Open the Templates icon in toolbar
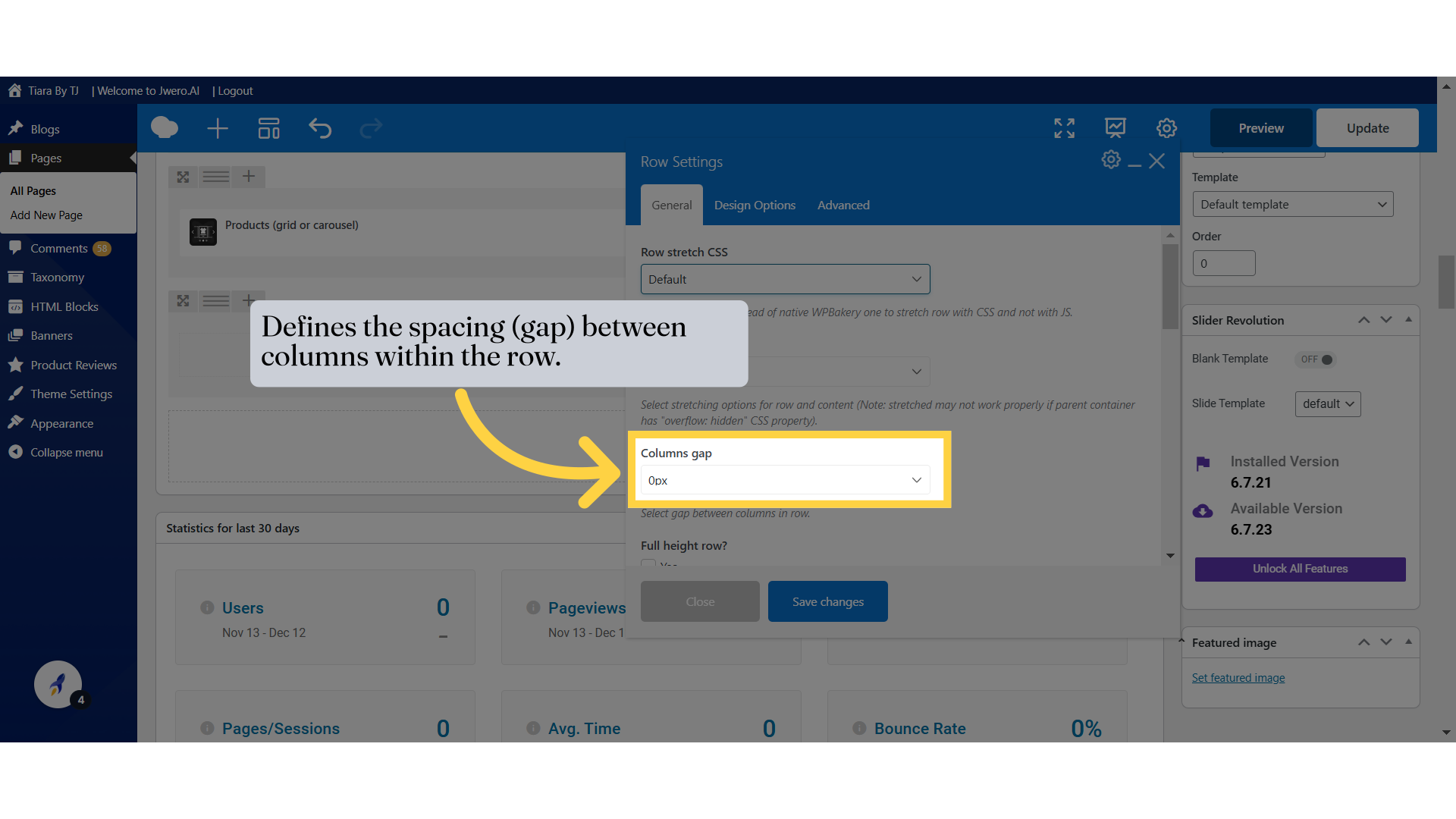Screen dimensions: 1456x819 coord(268,128)
